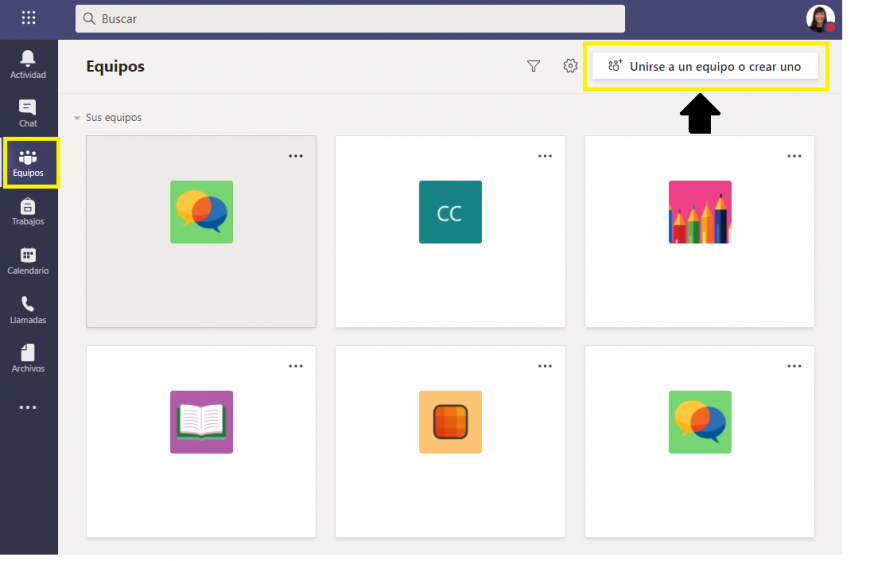Click the filter funnel icon

pyautogui.click(x=533, y=66)
